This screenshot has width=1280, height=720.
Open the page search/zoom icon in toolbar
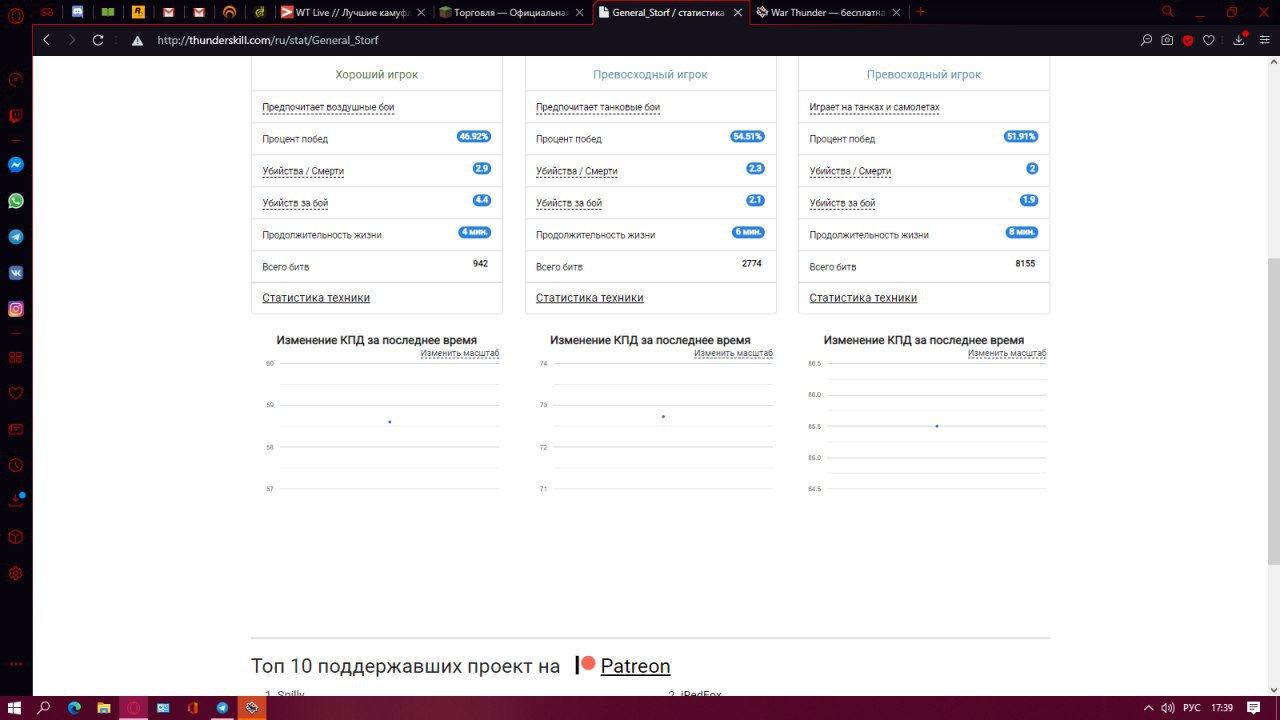(x=1146, y=40)
